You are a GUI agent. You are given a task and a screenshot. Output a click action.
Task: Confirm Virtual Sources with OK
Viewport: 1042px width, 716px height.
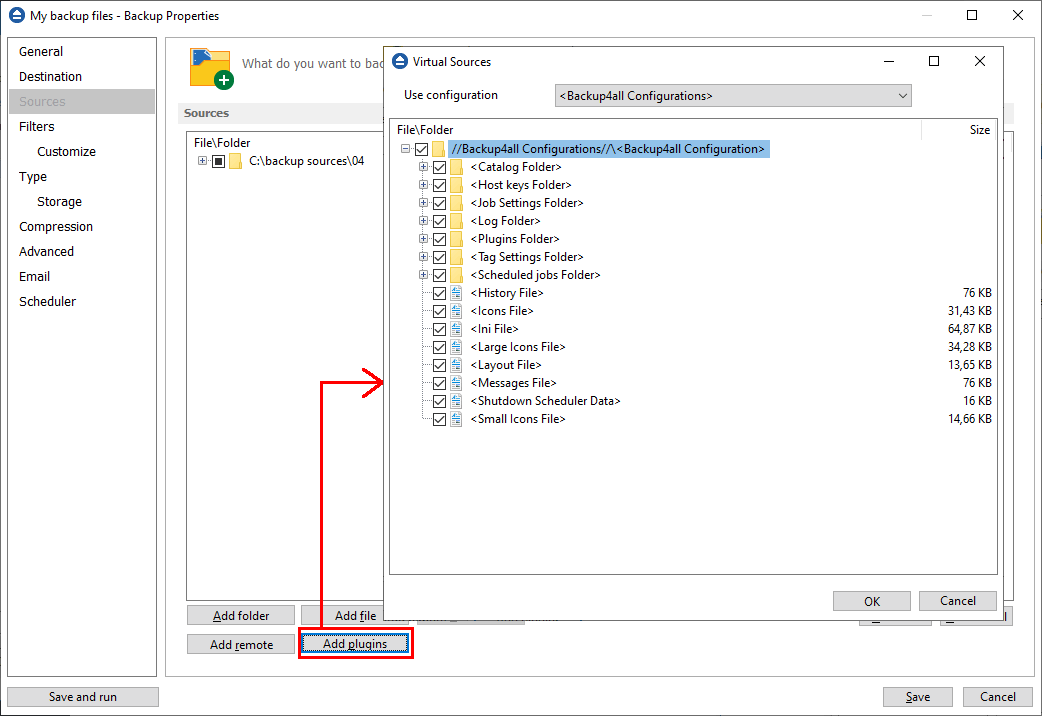(x=871, y=601)
